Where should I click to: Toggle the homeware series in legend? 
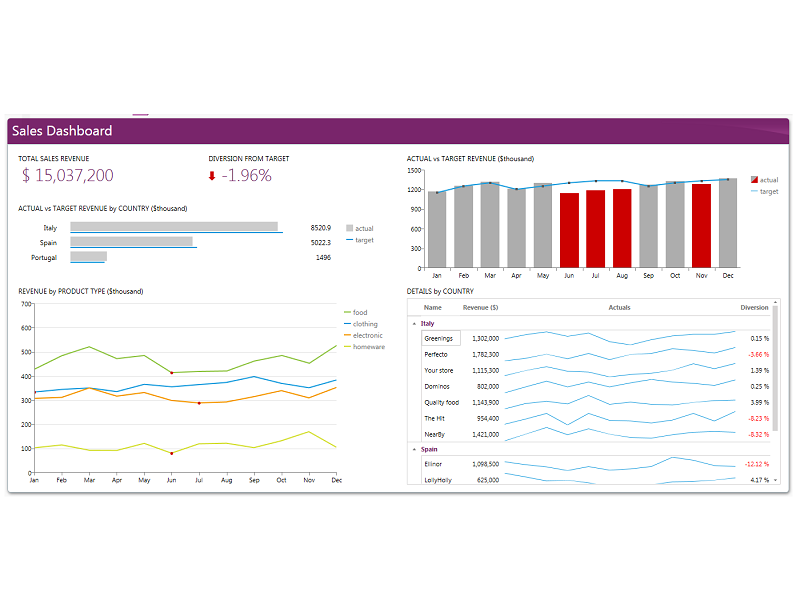coord(367,346)
